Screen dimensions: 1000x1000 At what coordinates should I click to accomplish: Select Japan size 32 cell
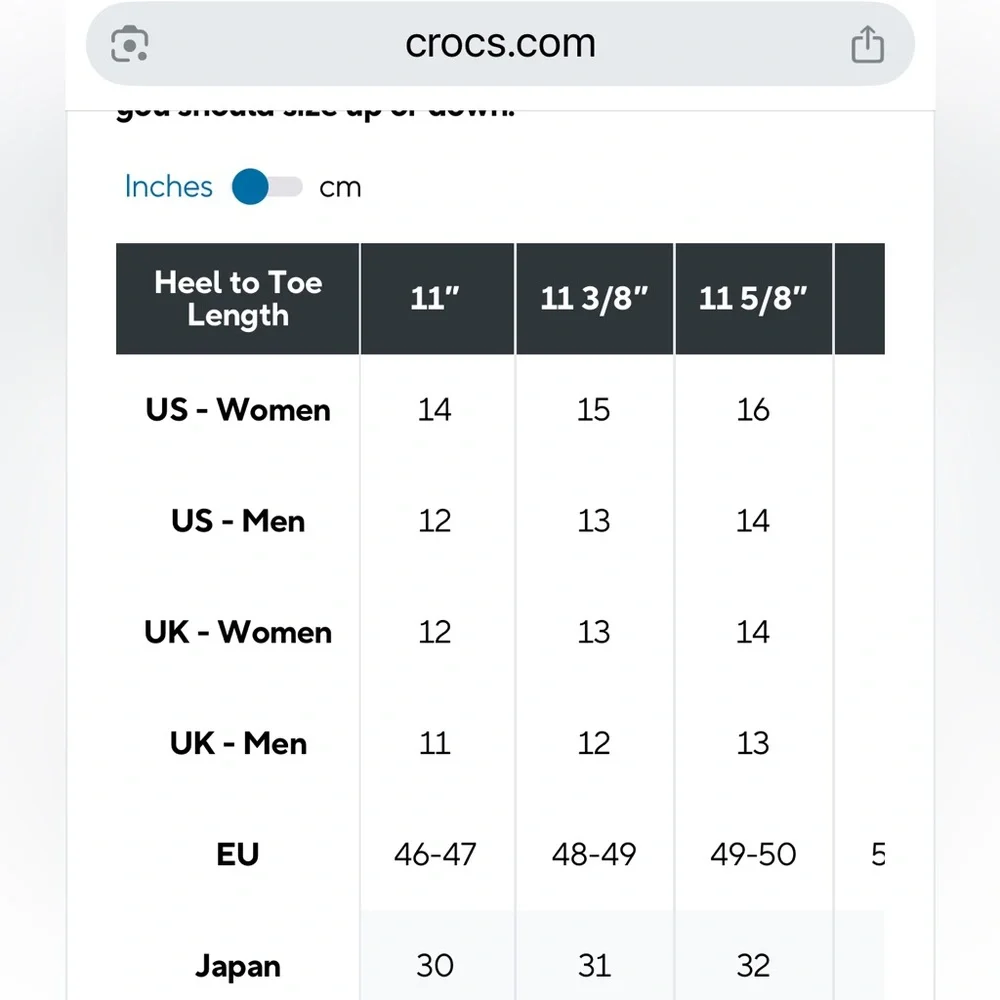point(753,966)
